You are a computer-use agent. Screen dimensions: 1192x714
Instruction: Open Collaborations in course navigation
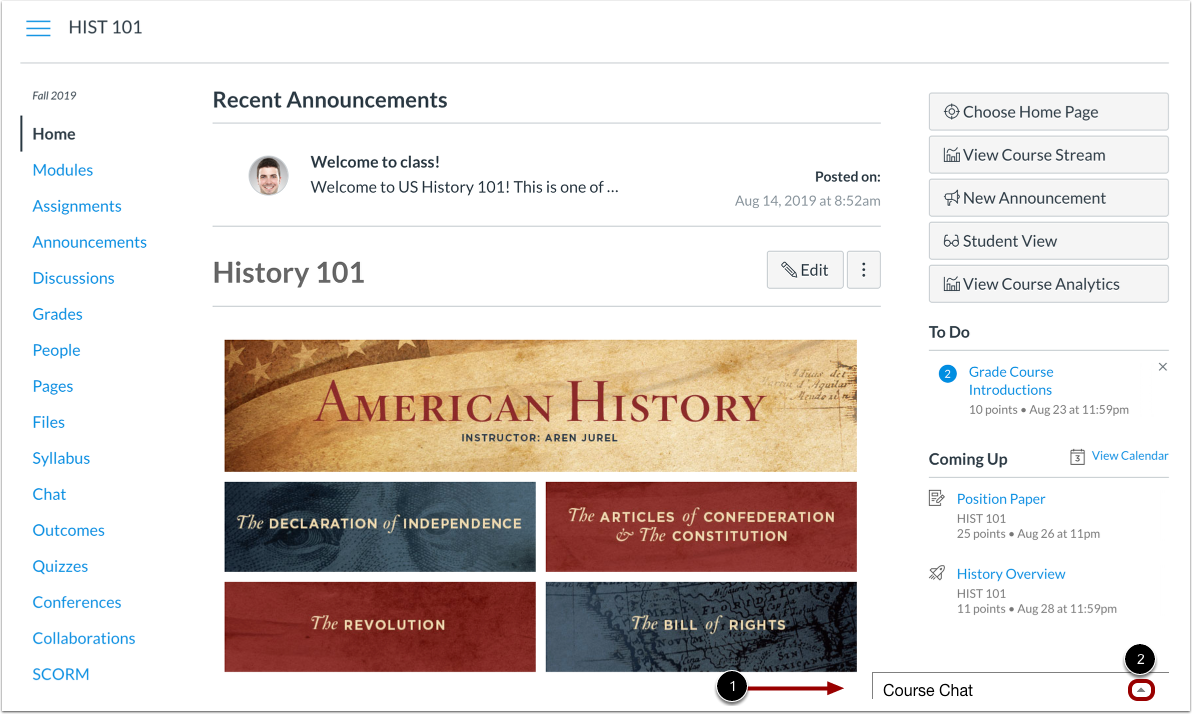click(x=84, y=638)
